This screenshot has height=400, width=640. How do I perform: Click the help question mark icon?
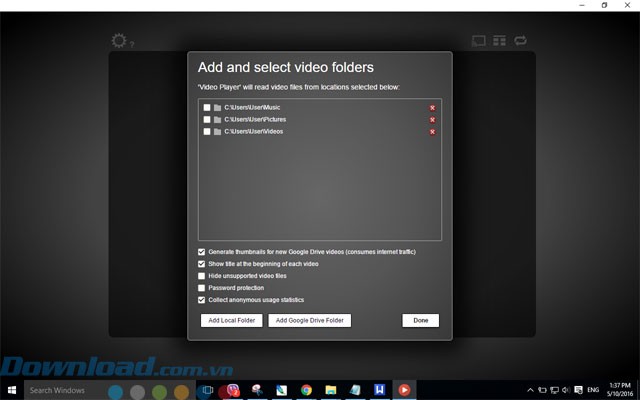pos(132,44)
